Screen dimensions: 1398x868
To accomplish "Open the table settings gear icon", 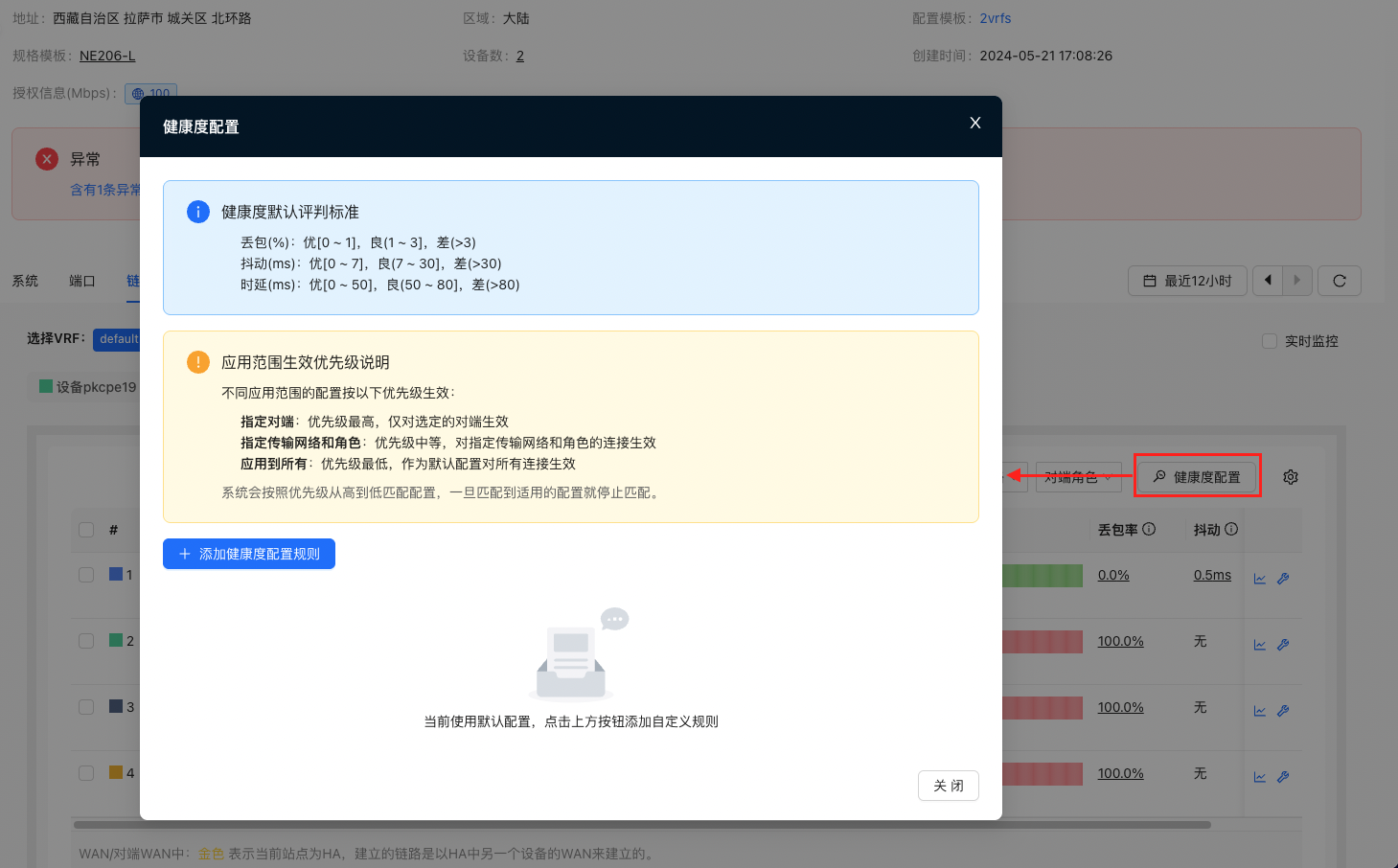I will pyautogui.click(x=1290, y=476).
